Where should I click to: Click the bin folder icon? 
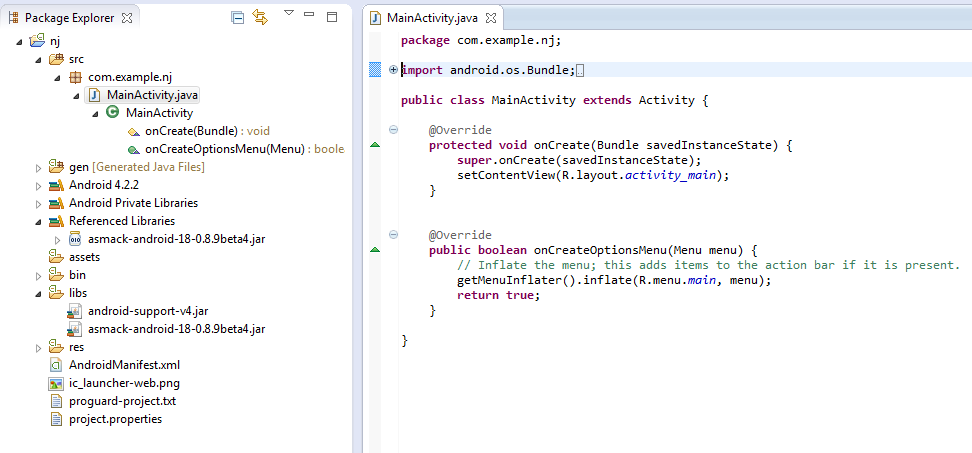pyautogui.click(x=56, y=275)
